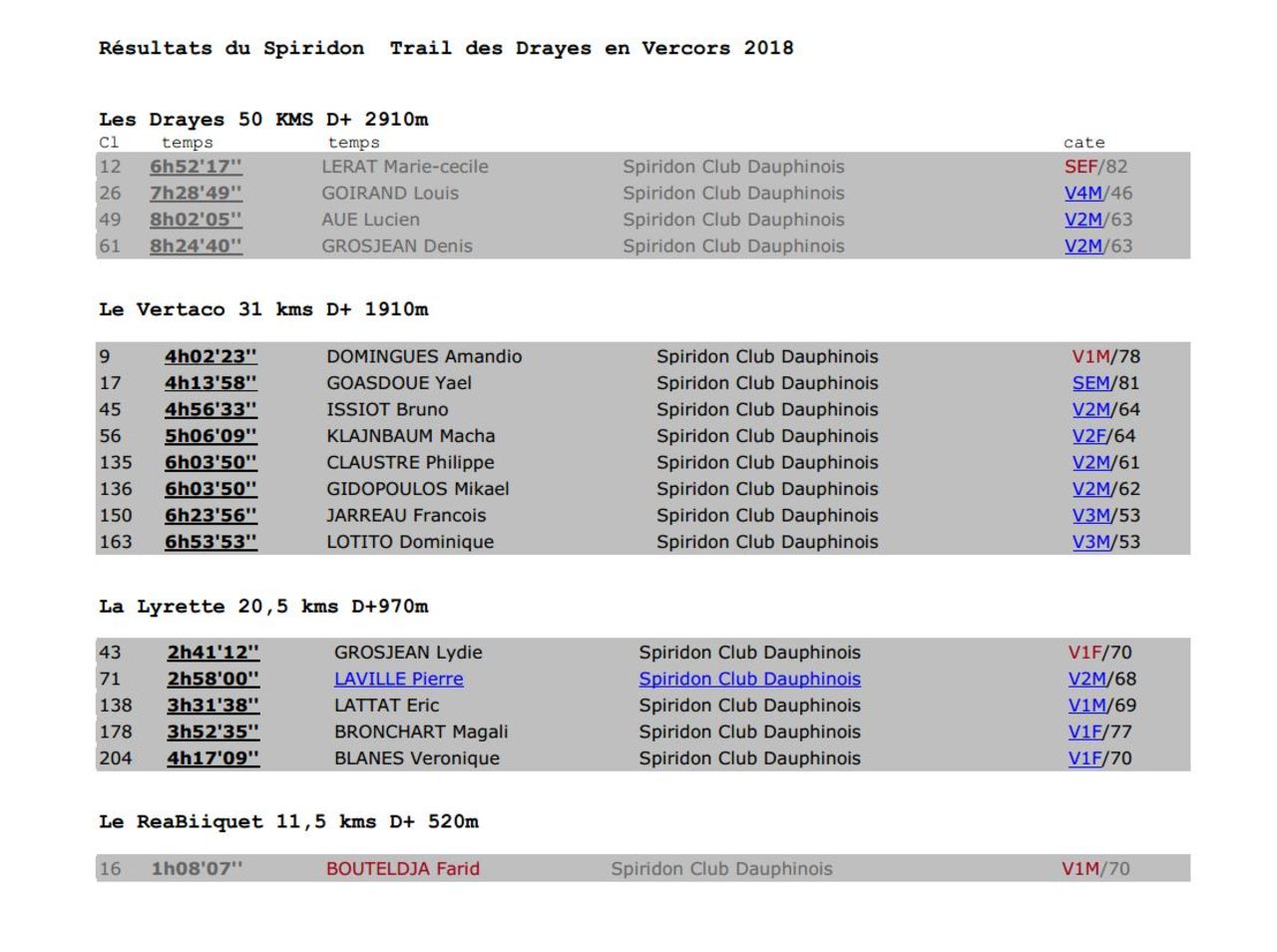The width and height of the screenshot is (1277, 952).
Task: Click the 8h02'05'' time link
Action: coord(196,220)
